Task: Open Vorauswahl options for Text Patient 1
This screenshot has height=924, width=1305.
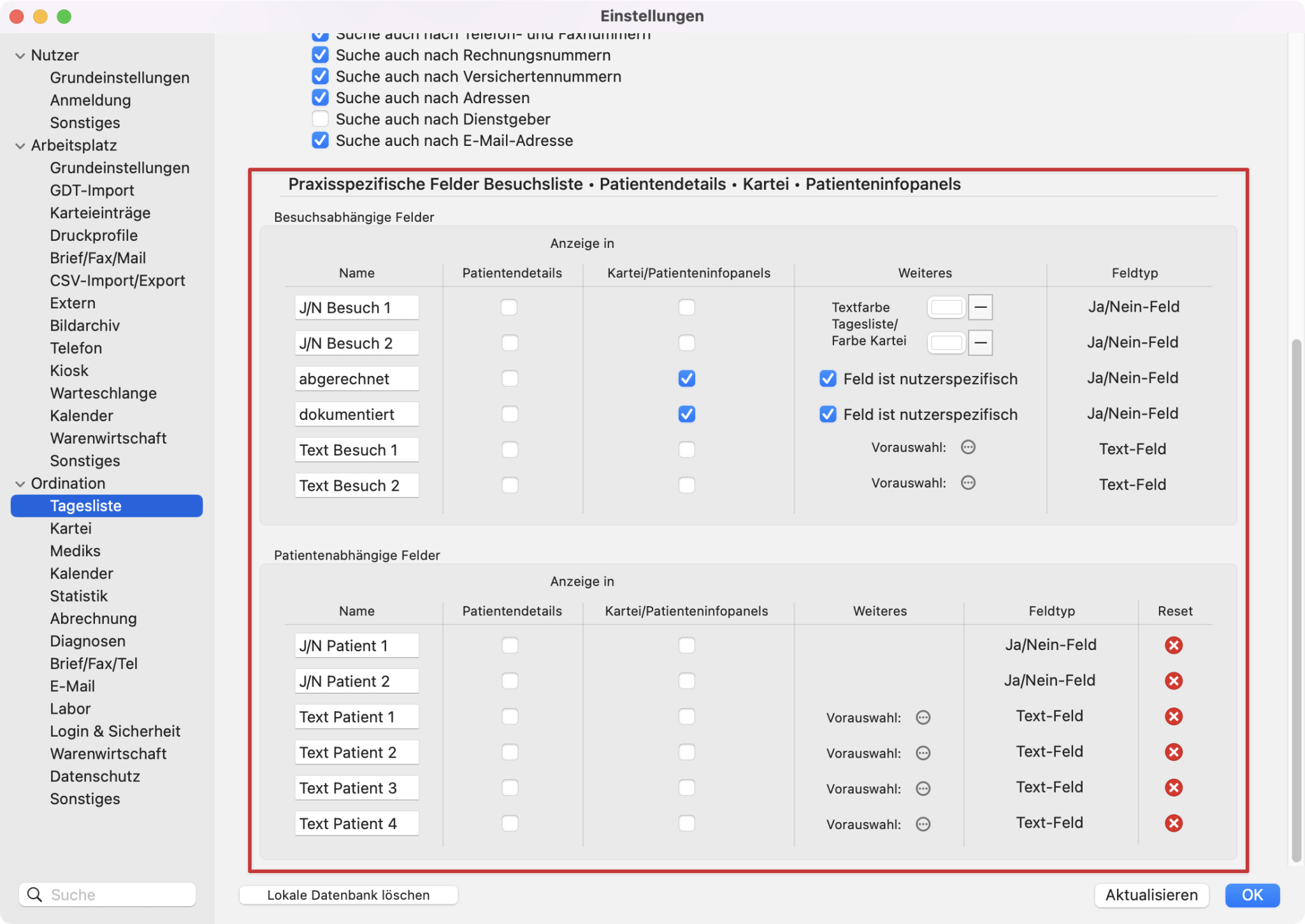Action: point(923,718)
